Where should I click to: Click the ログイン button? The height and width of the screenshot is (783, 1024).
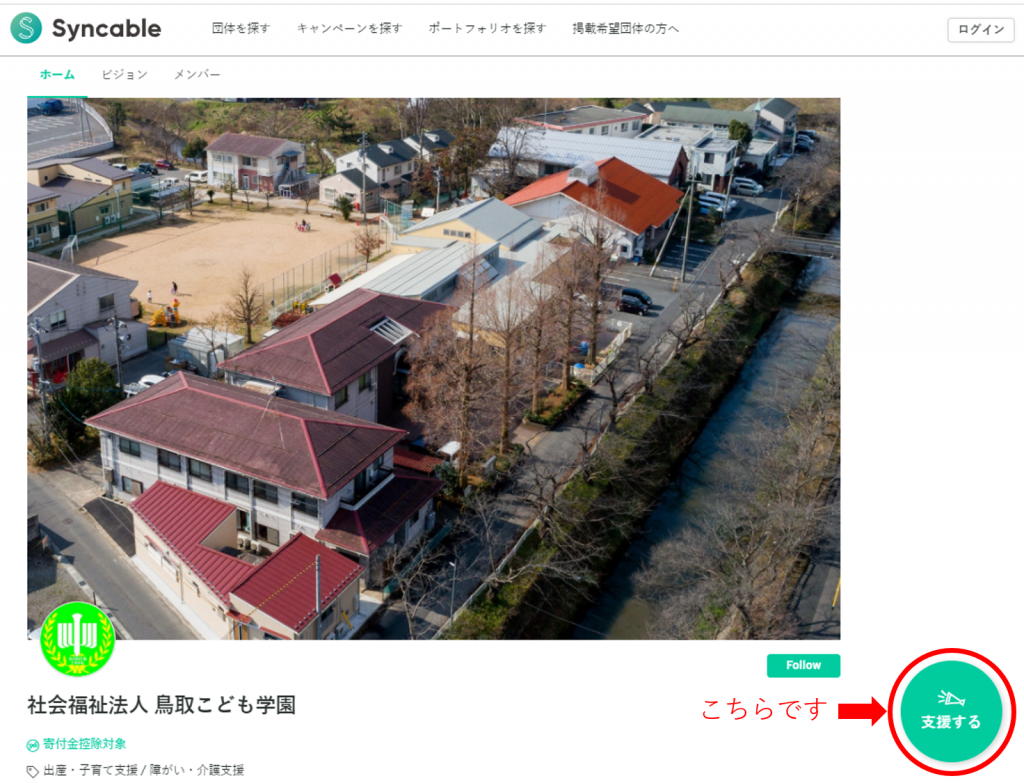[x=981, y=29]
